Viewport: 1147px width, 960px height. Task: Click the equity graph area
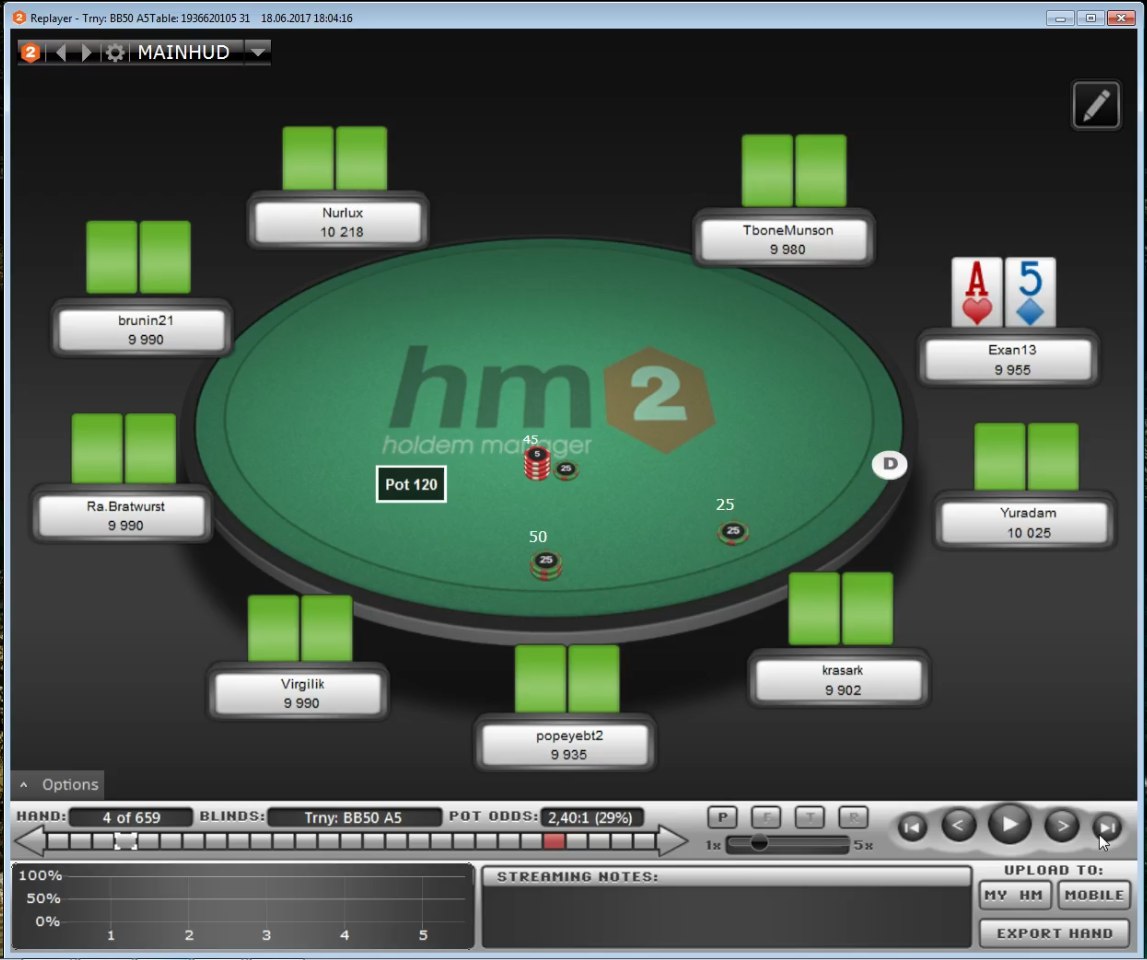[242, 906]
